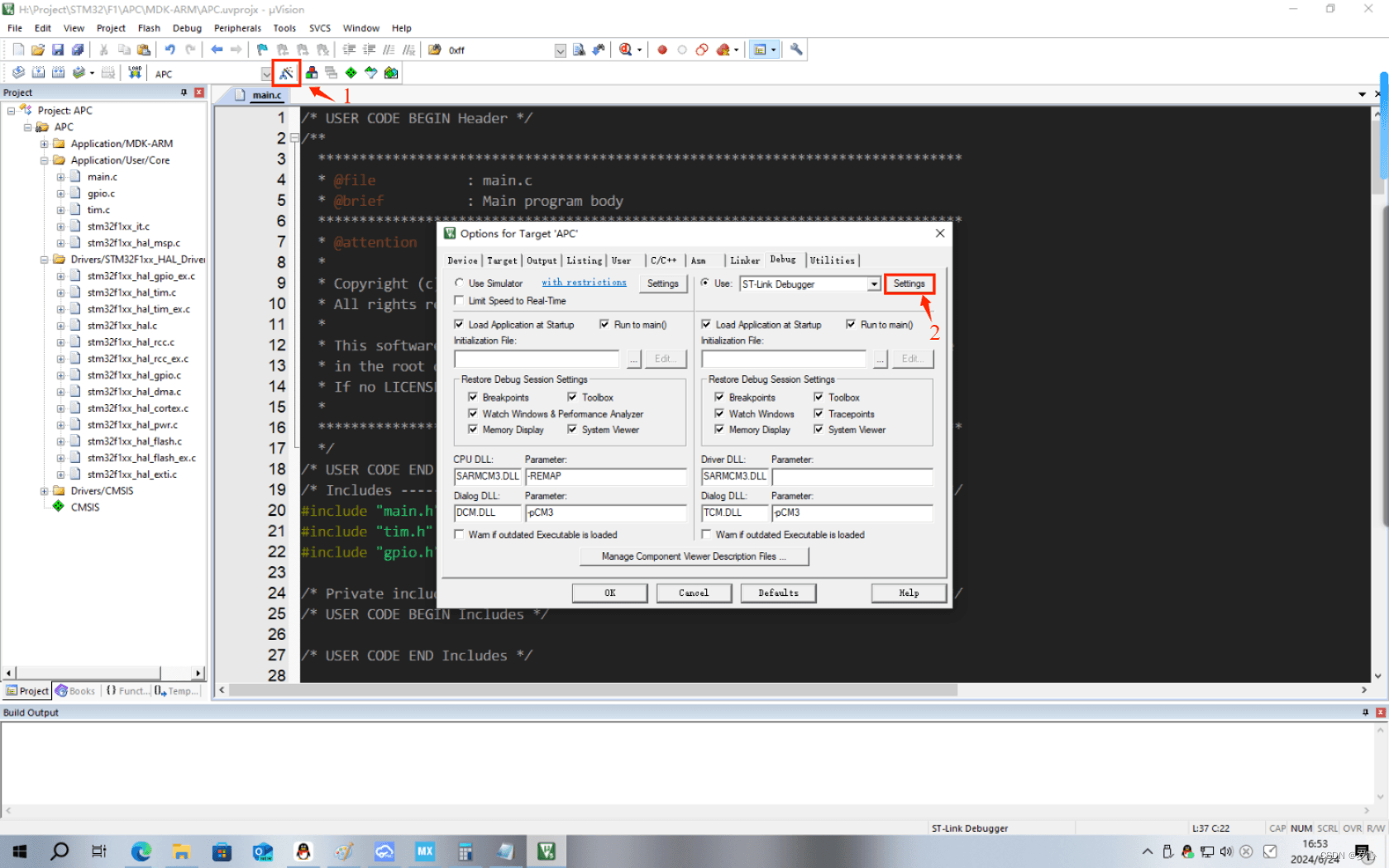
Task: Navigate backwards with the blue left arrow
Action: (x=217, y=50)
